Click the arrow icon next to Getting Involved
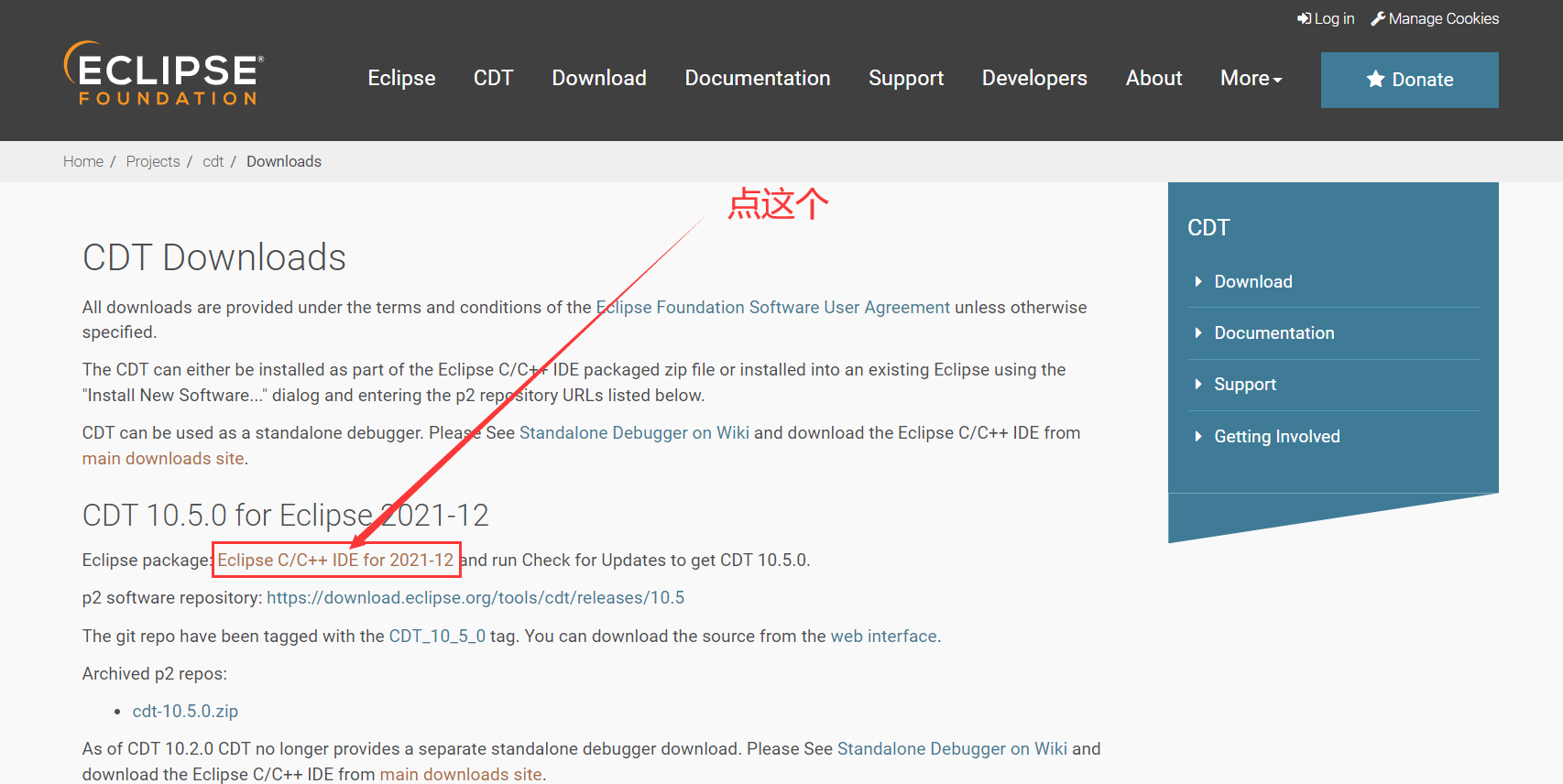The width and height of the screenshot is (1563, 784). pos(1197,436)
